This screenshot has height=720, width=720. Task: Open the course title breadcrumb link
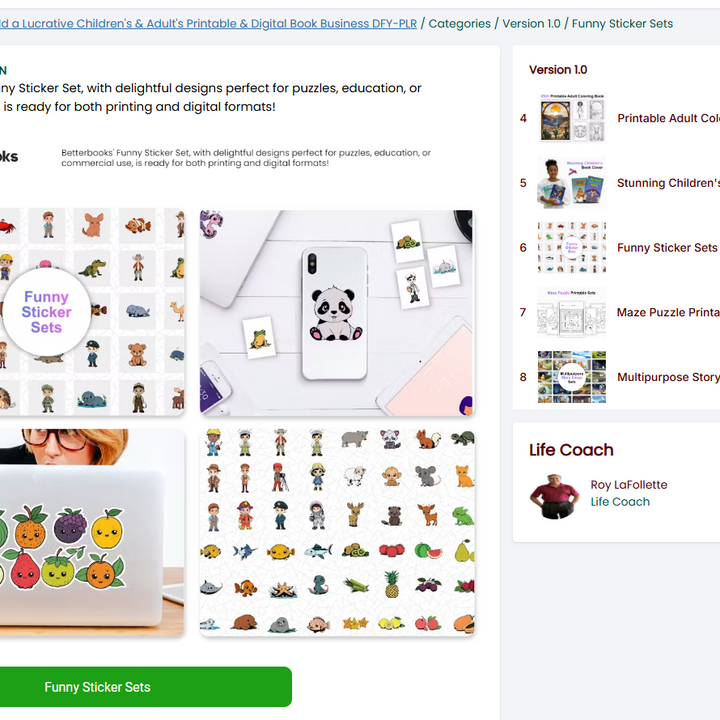point(208,23)
